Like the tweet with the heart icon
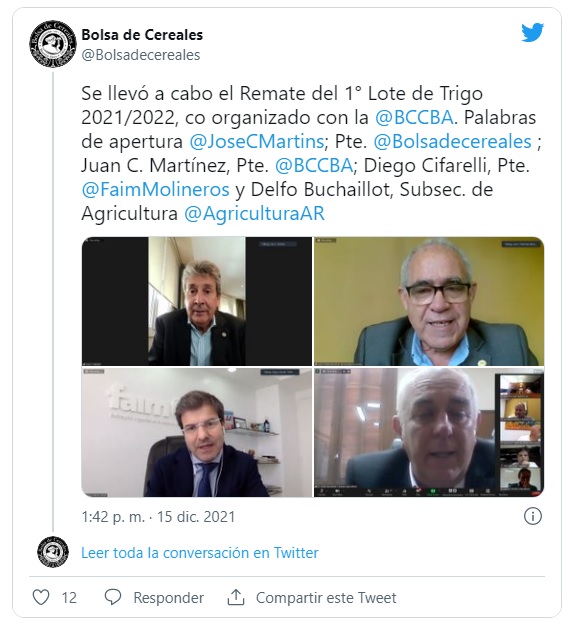The image size is (571, 627). pos(41,597)
